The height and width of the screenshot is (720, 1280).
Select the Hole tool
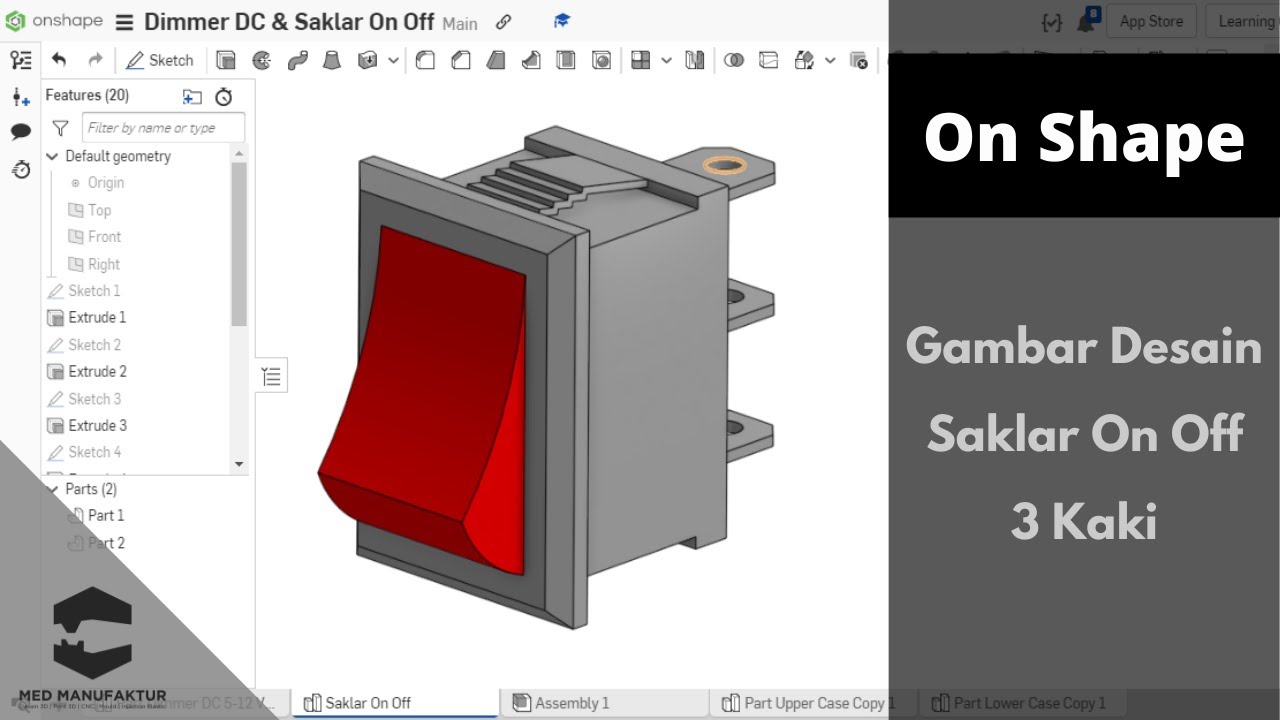click(x=601, y=60)
